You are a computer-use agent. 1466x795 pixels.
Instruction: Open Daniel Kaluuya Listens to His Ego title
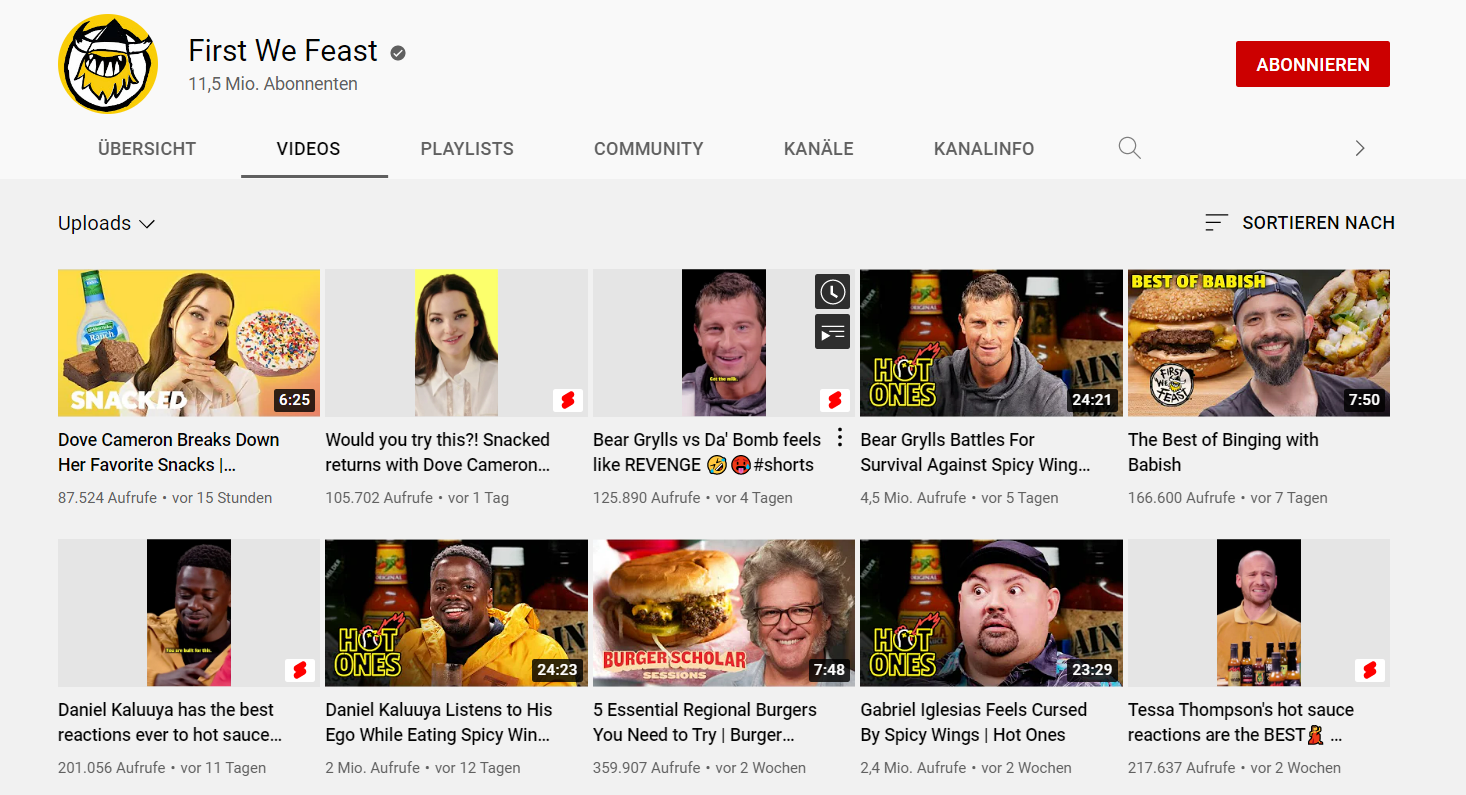click(x=439, y=722)
